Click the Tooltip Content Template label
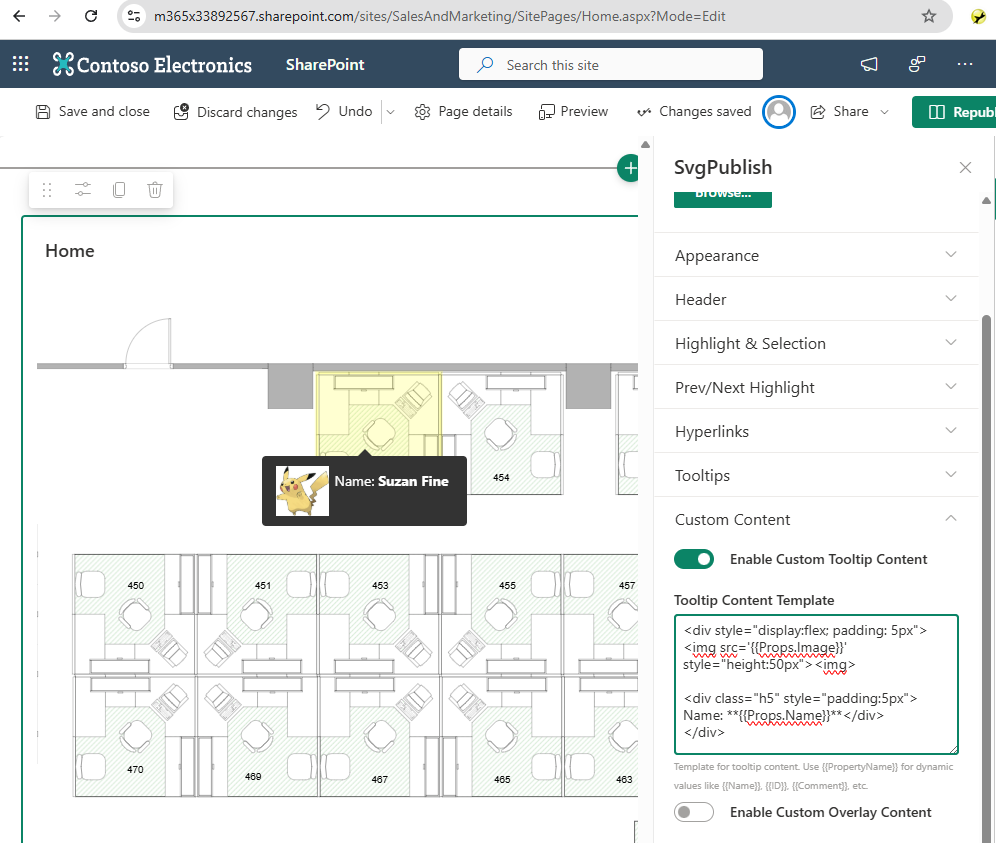Viewport: 996px width, 843px height. pyautogui.click(x=754, y=600)
